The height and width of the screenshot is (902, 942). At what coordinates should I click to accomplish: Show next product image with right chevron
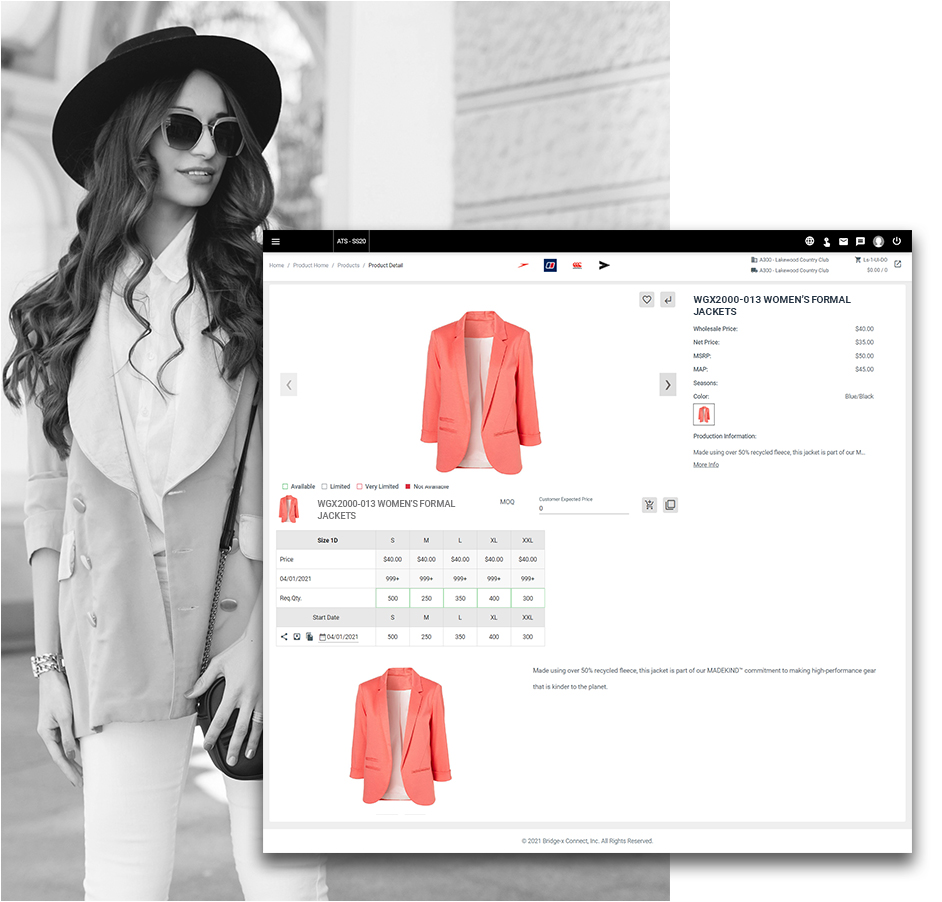click(x=668, y=384)
